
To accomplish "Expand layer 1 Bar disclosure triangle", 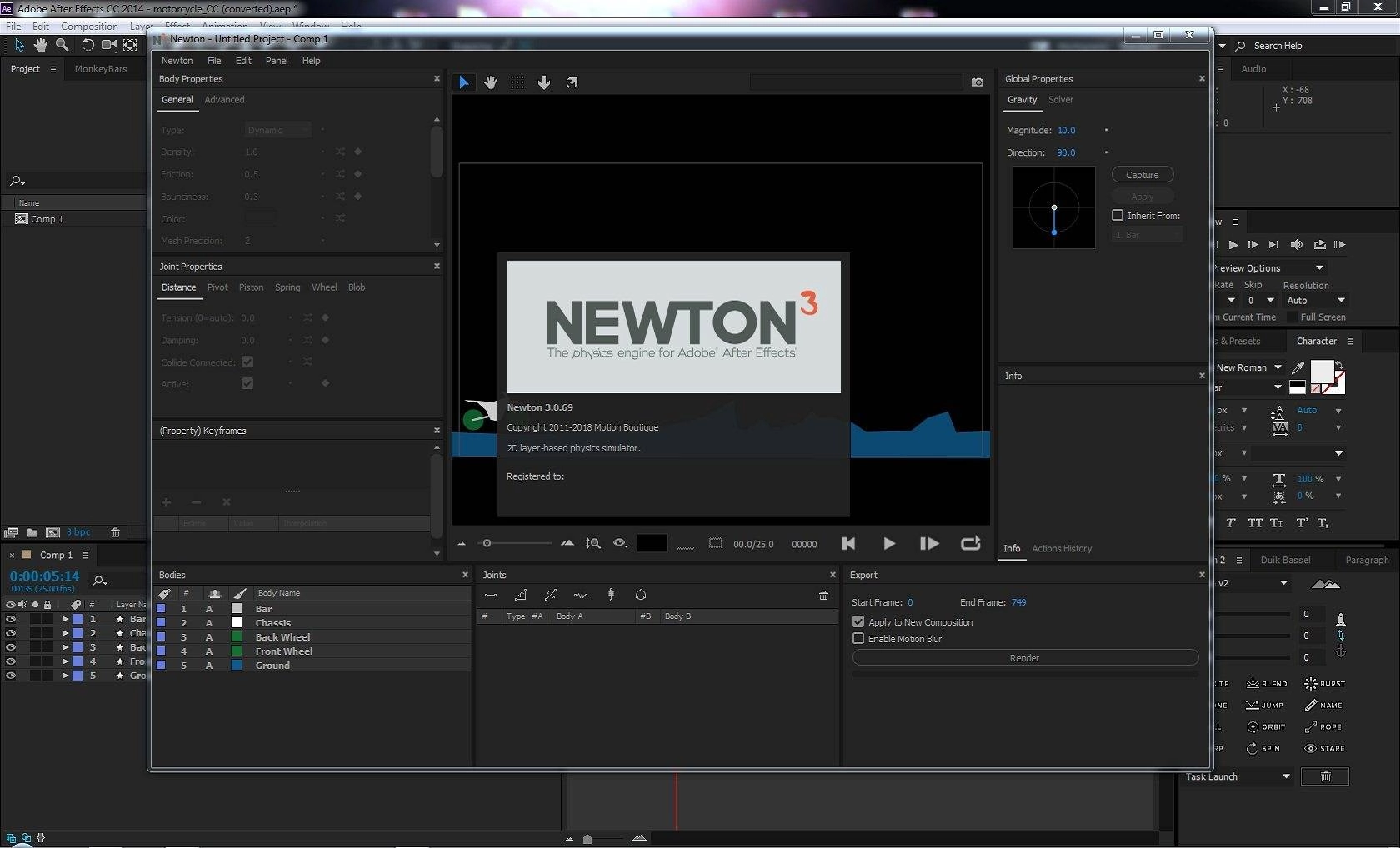I will point(65,619).
